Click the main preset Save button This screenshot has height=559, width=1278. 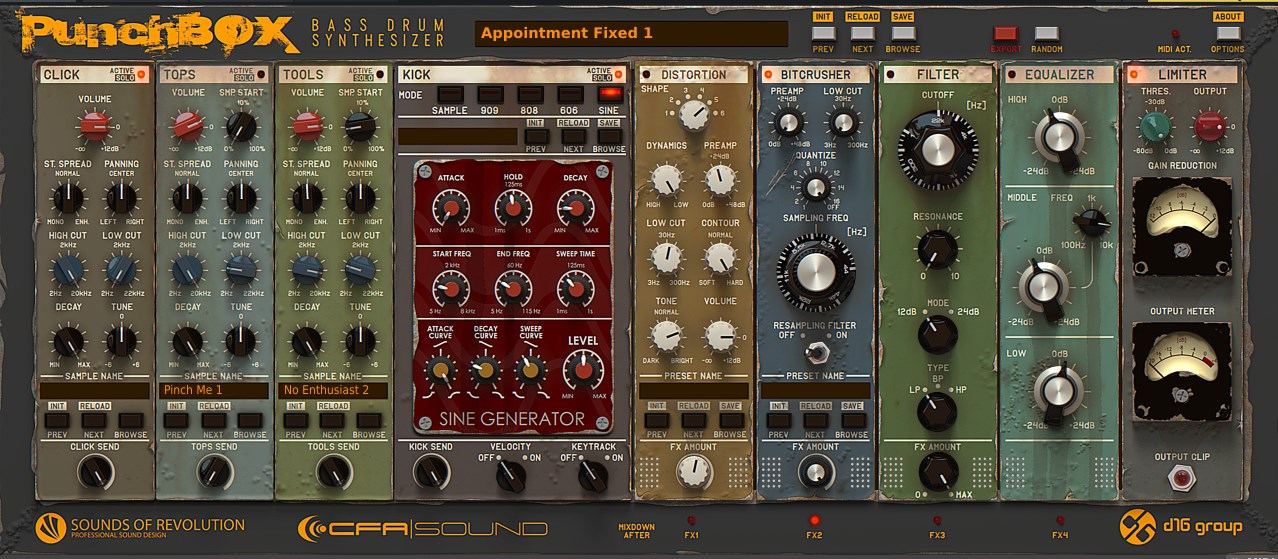coord(902,17)
